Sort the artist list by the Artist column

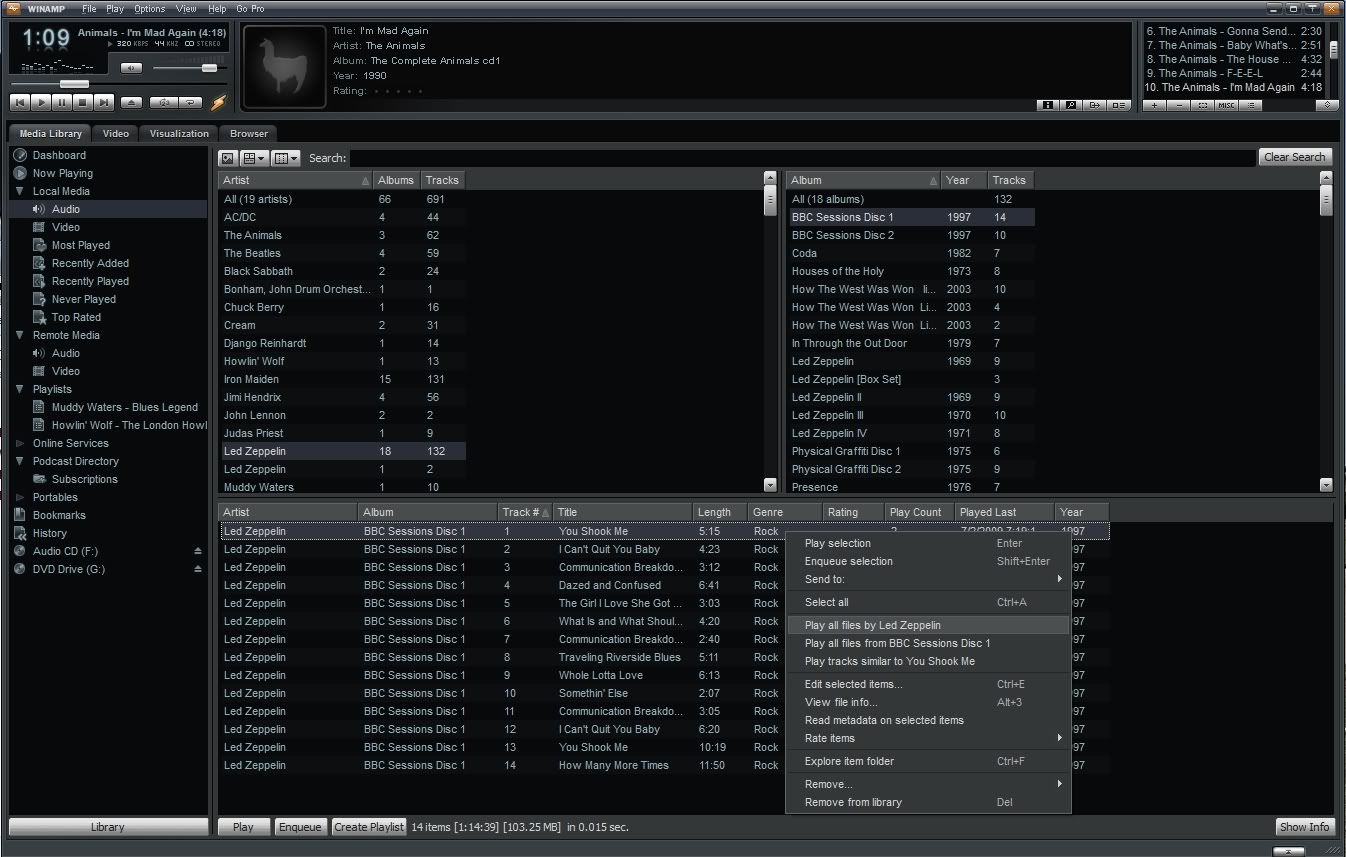[296, 180]
